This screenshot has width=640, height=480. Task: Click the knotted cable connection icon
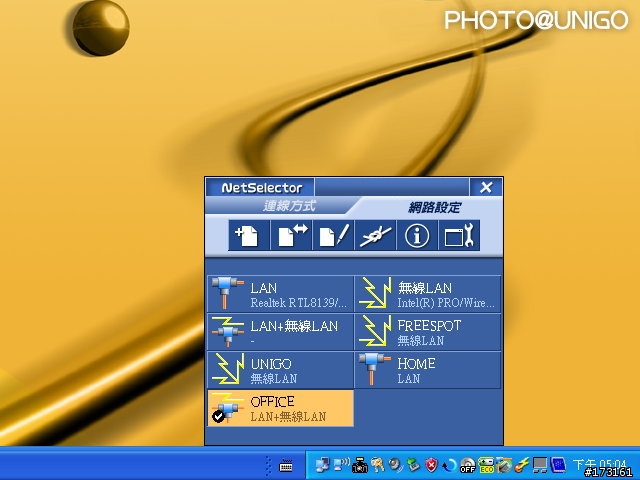coord(376,236)
